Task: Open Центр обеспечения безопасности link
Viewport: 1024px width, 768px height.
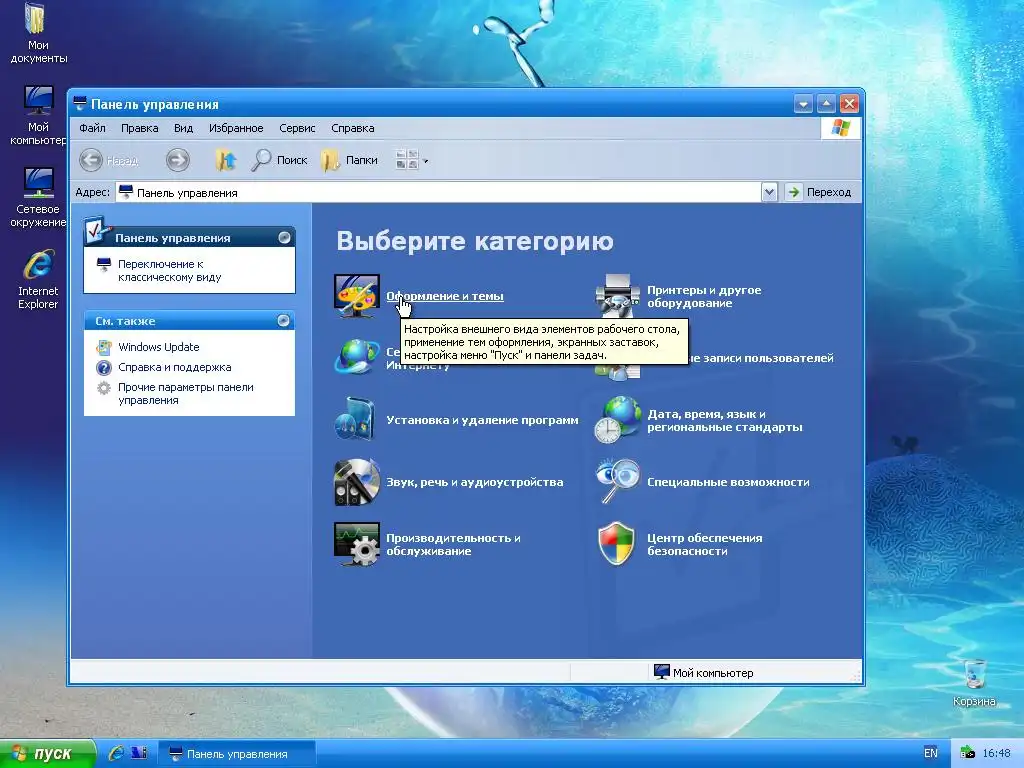Action: click(x=705, y=544)
